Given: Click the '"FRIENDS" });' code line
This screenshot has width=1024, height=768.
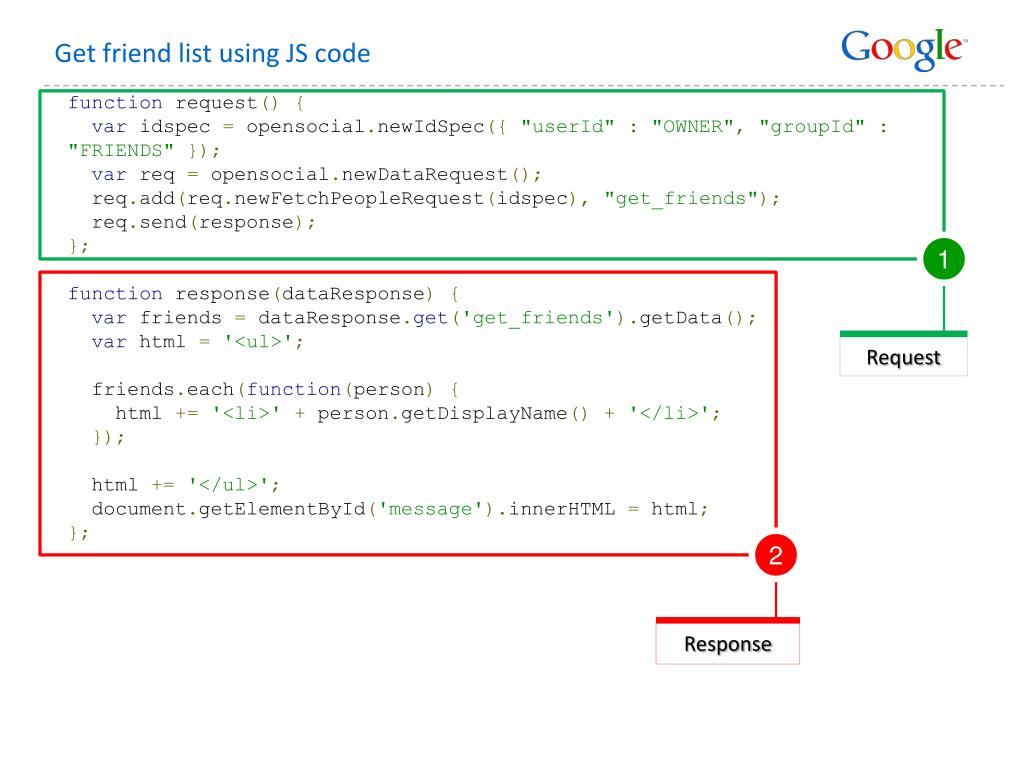Looking at the screenshot, I should coord(144,151).
